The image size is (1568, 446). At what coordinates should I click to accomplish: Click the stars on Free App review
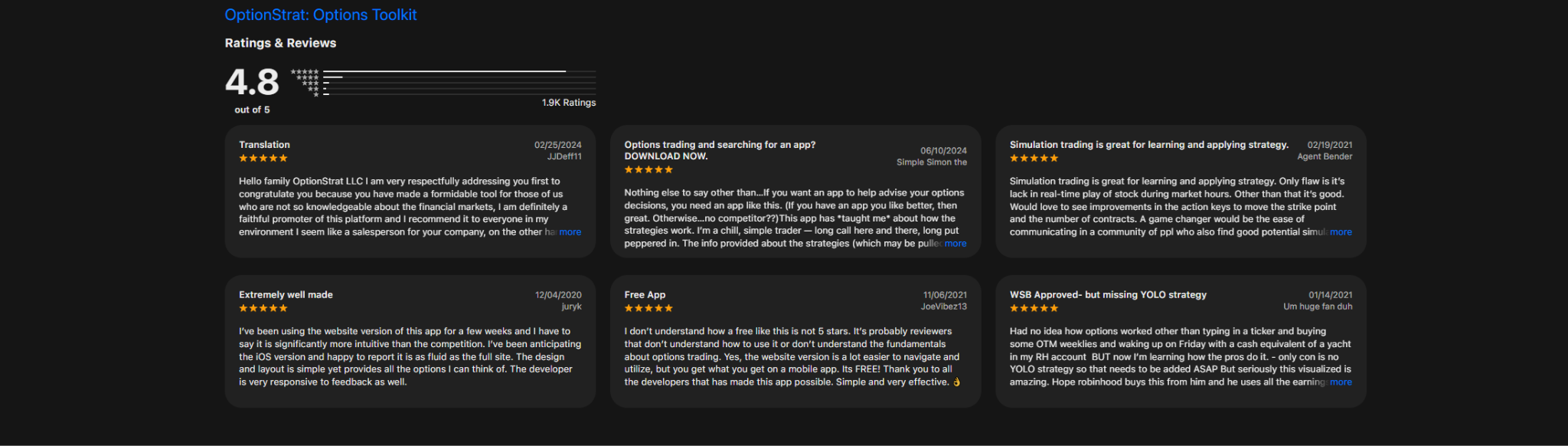(x=648, y=309)
